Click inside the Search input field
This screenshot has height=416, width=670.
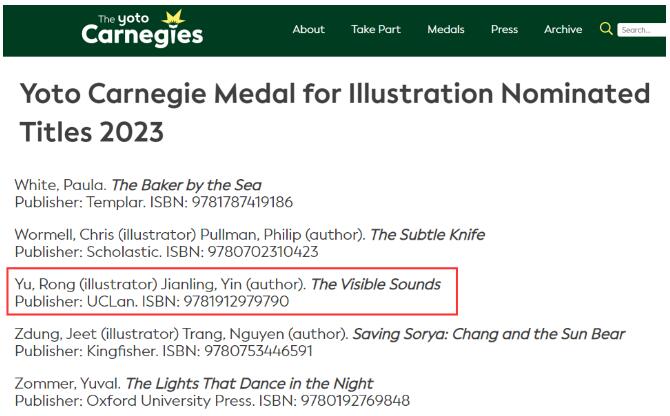coord(642,30)
